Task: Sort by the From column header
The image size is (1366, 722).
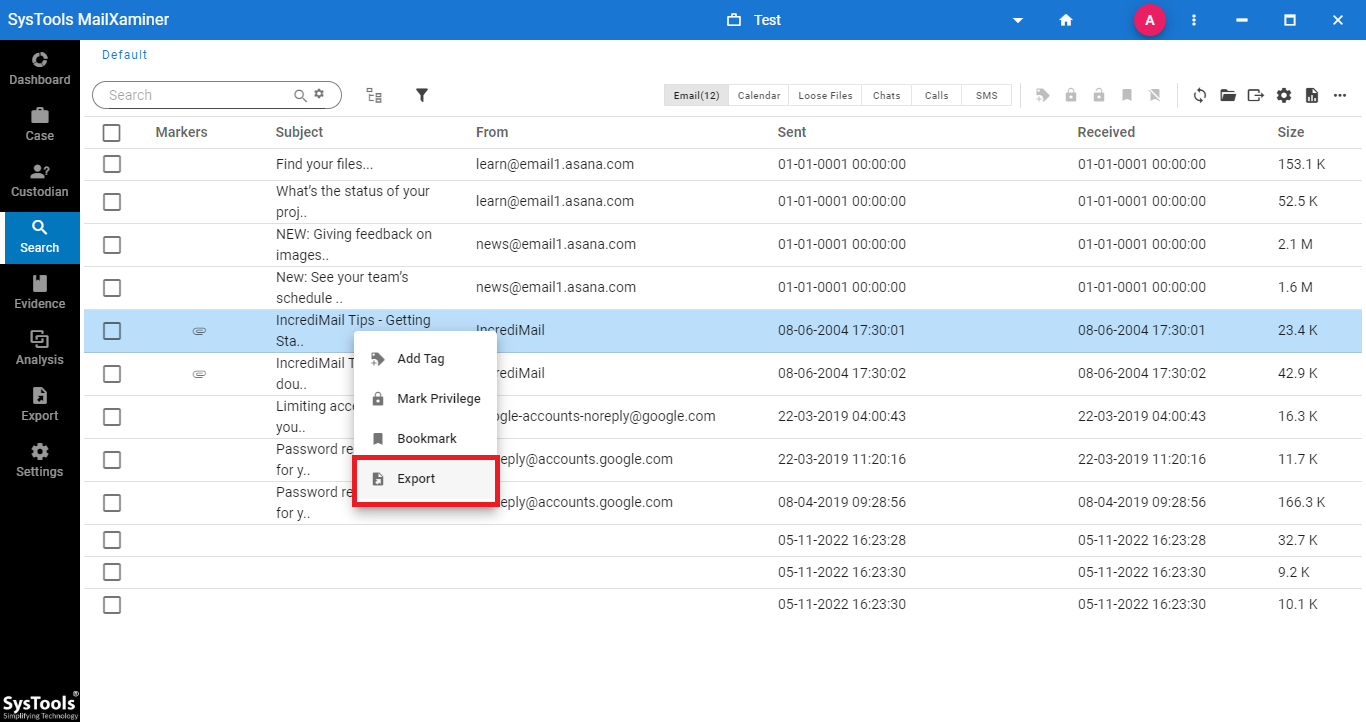Action: pos(492,132)
